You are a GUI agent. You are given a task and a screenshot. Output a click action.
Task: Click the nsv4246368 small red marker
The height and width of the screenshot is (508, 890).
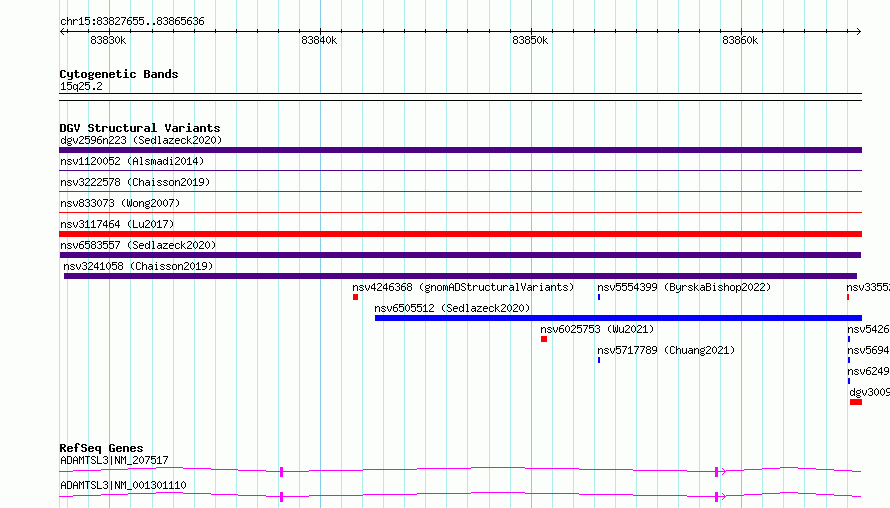click(x=355, y=297)
